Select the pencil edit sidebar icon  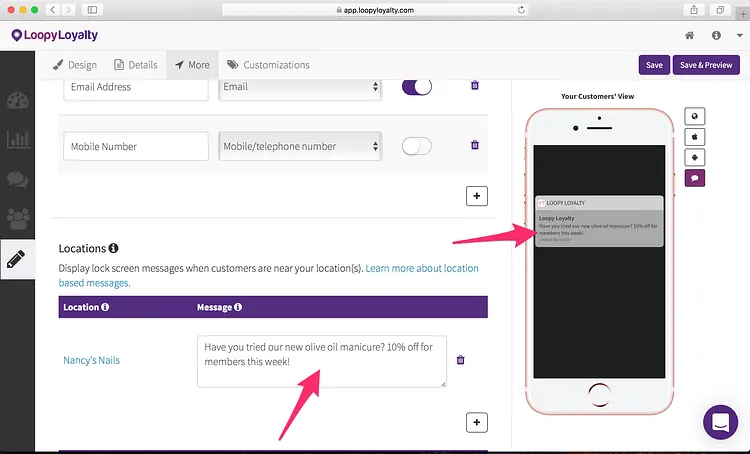point(16,259)
